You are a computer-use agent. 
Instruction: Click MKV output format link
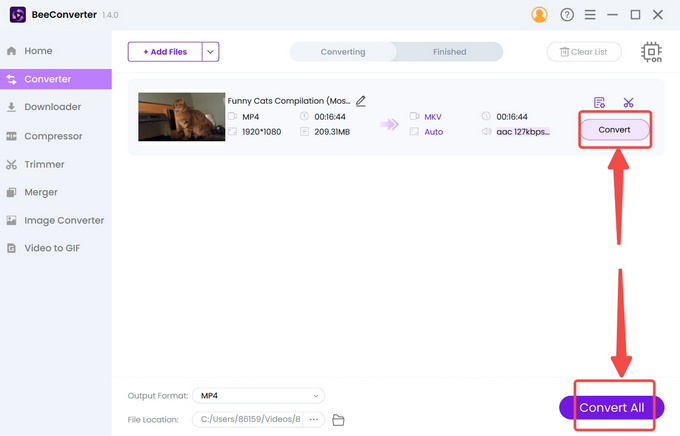(433, 117)
